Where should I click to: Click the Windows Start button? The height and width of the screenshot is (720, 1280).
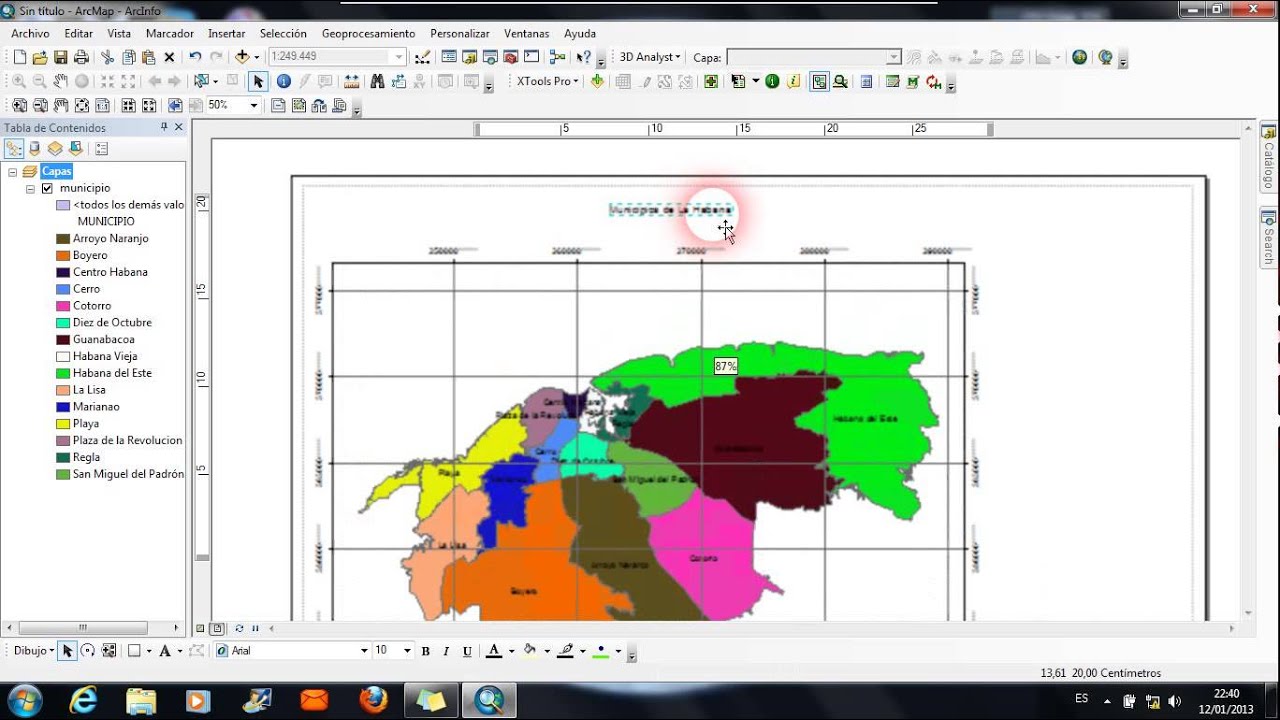tap(24, 699)
